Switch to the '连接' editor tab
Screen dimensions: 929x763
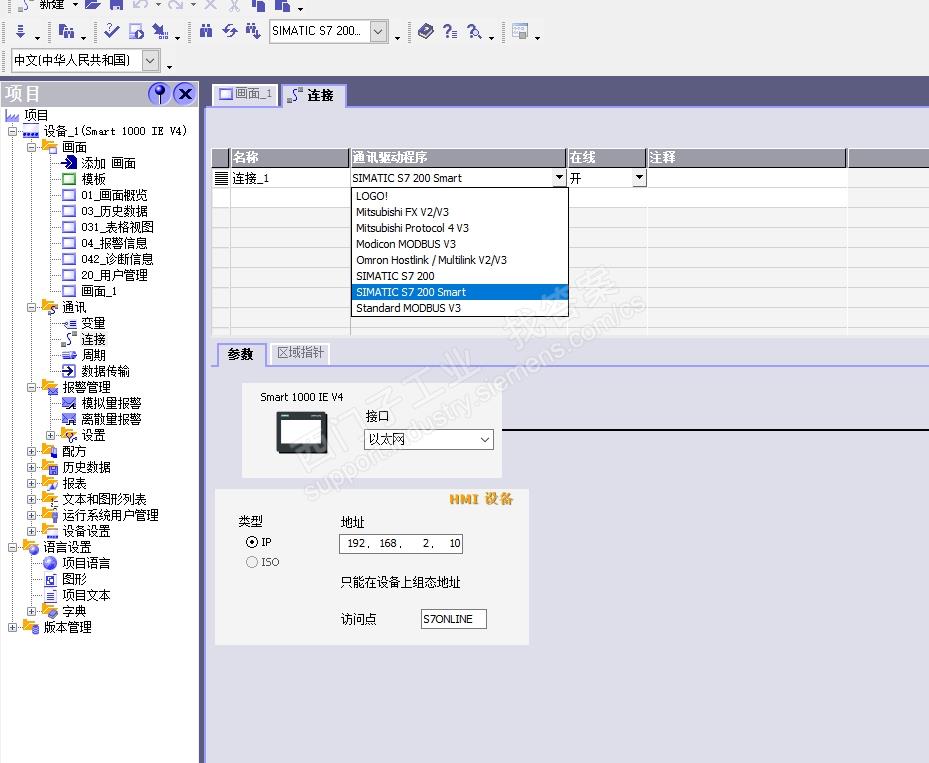(x=313, y=95)
